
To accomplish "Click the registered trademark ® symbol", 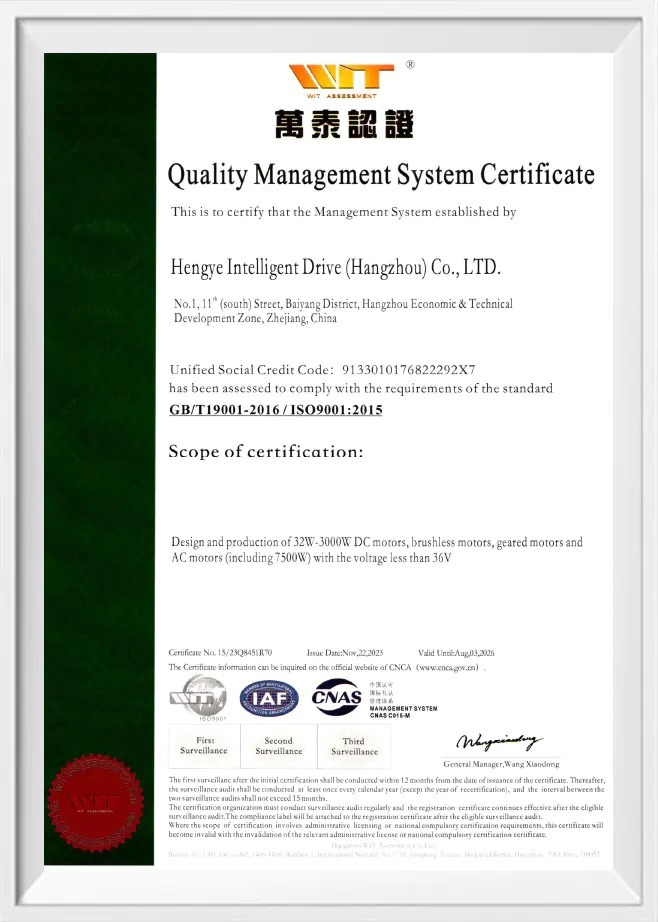I will (410, 65).
